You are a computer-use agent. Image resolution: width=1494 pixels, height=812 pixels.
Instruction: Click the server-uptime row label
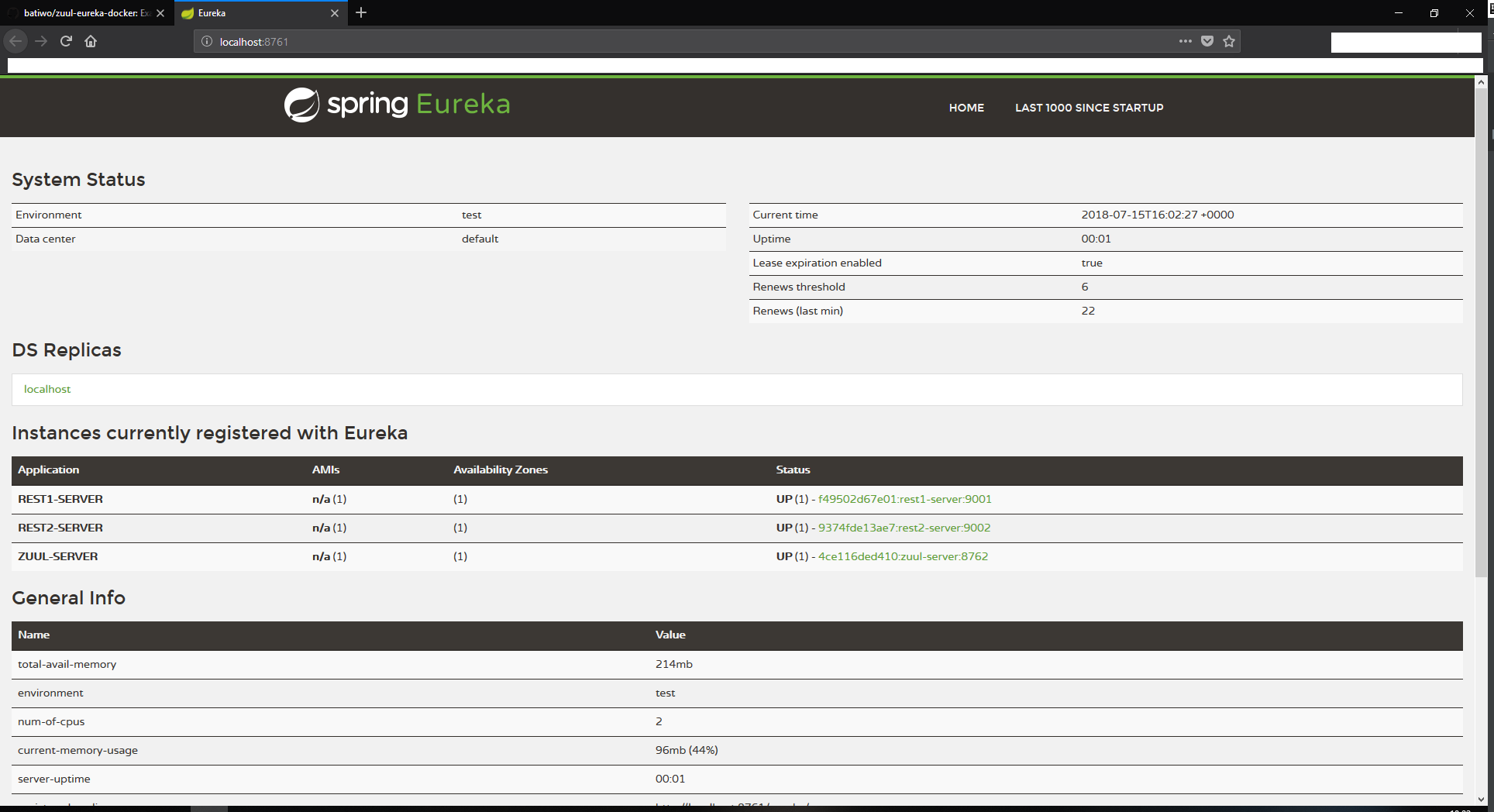tap(54, 779)
